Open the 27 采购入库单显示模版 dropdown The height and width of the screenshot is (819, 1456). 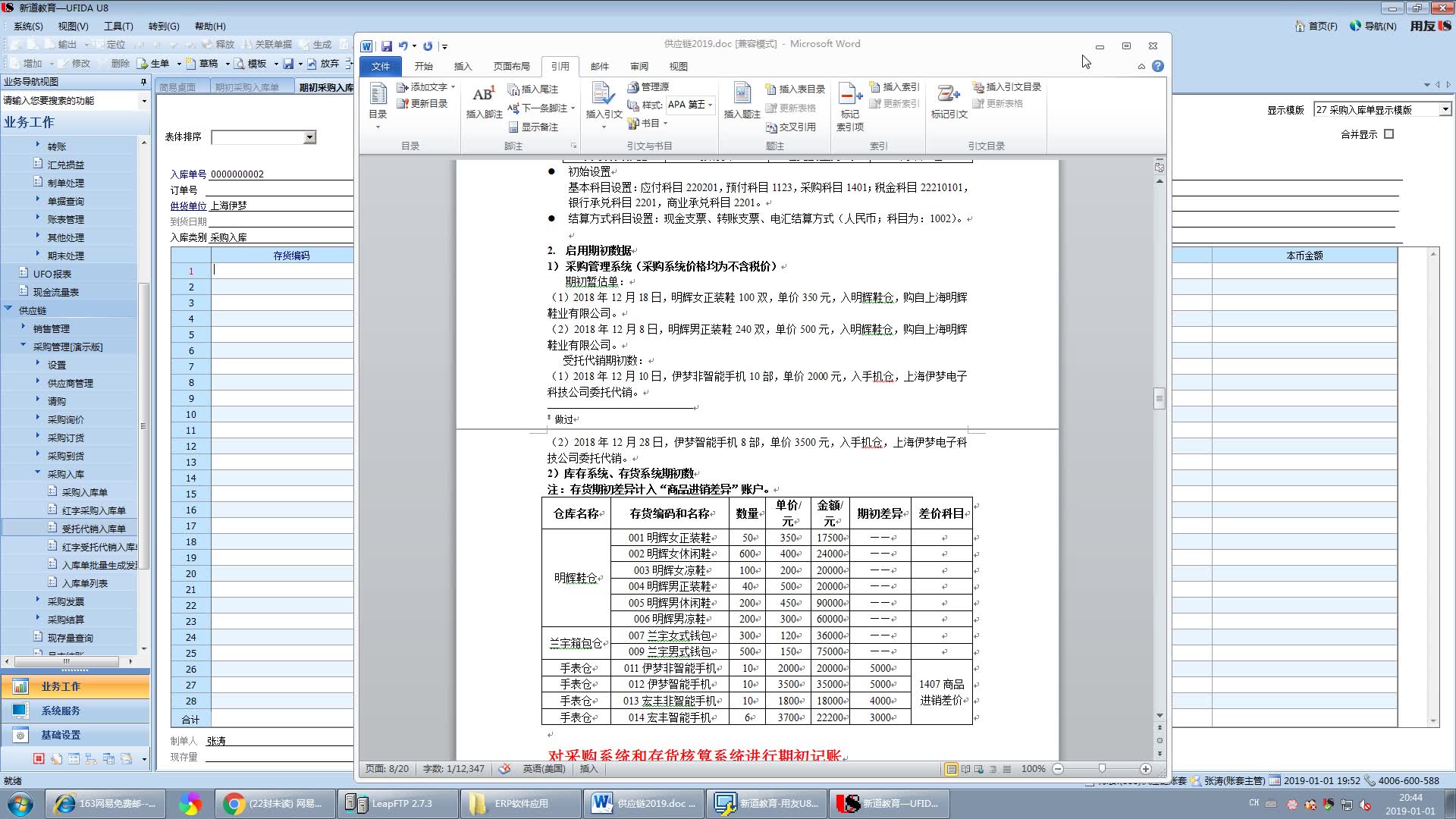(x=1445, y=108)
